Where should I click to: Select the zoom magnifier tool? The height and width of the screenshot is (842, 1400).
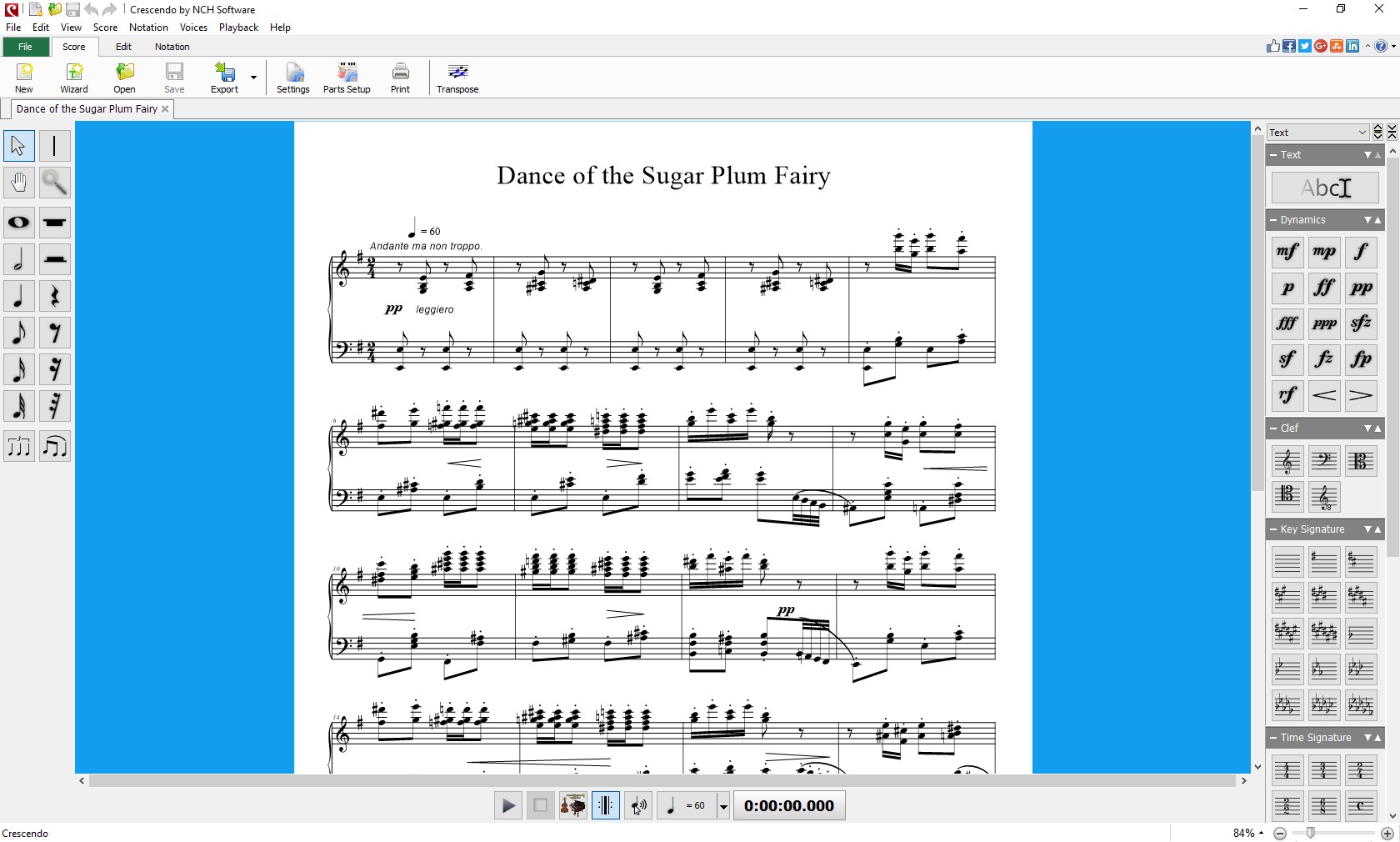[x=55, y=183]
